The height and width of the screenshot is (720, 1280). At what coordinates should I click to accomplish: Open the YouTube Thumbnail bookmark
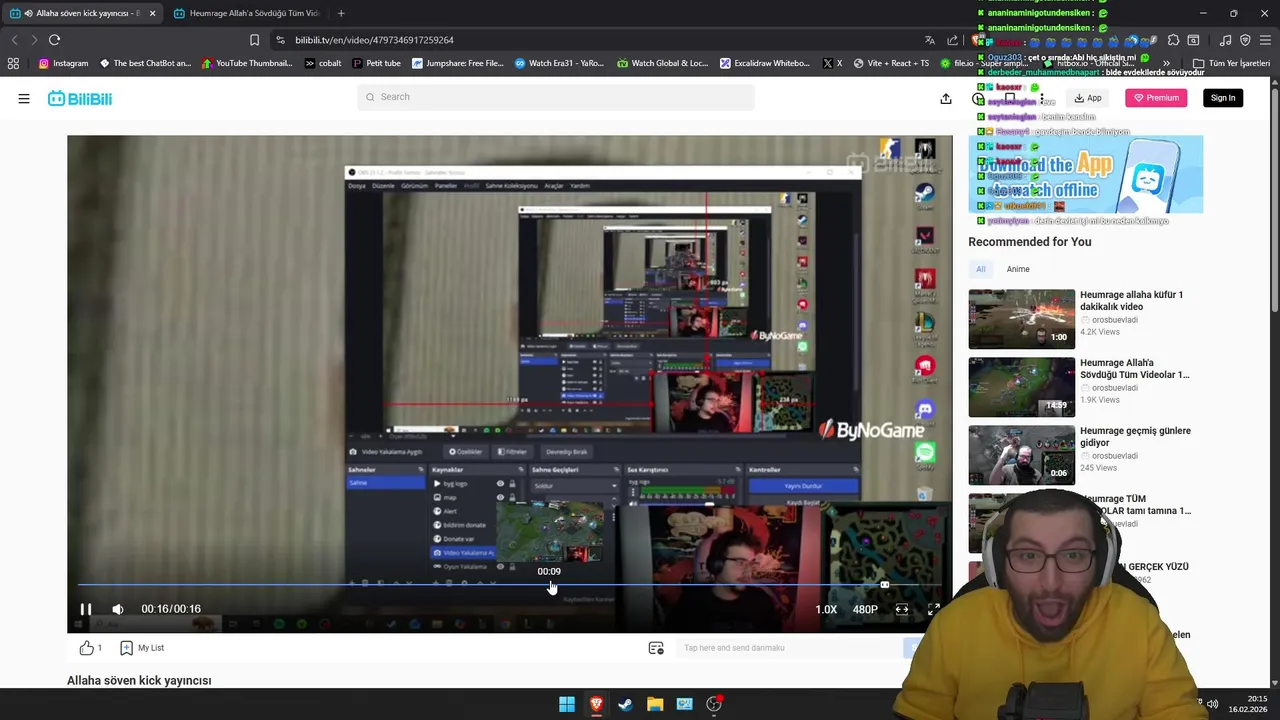click(x=247, y=63)
